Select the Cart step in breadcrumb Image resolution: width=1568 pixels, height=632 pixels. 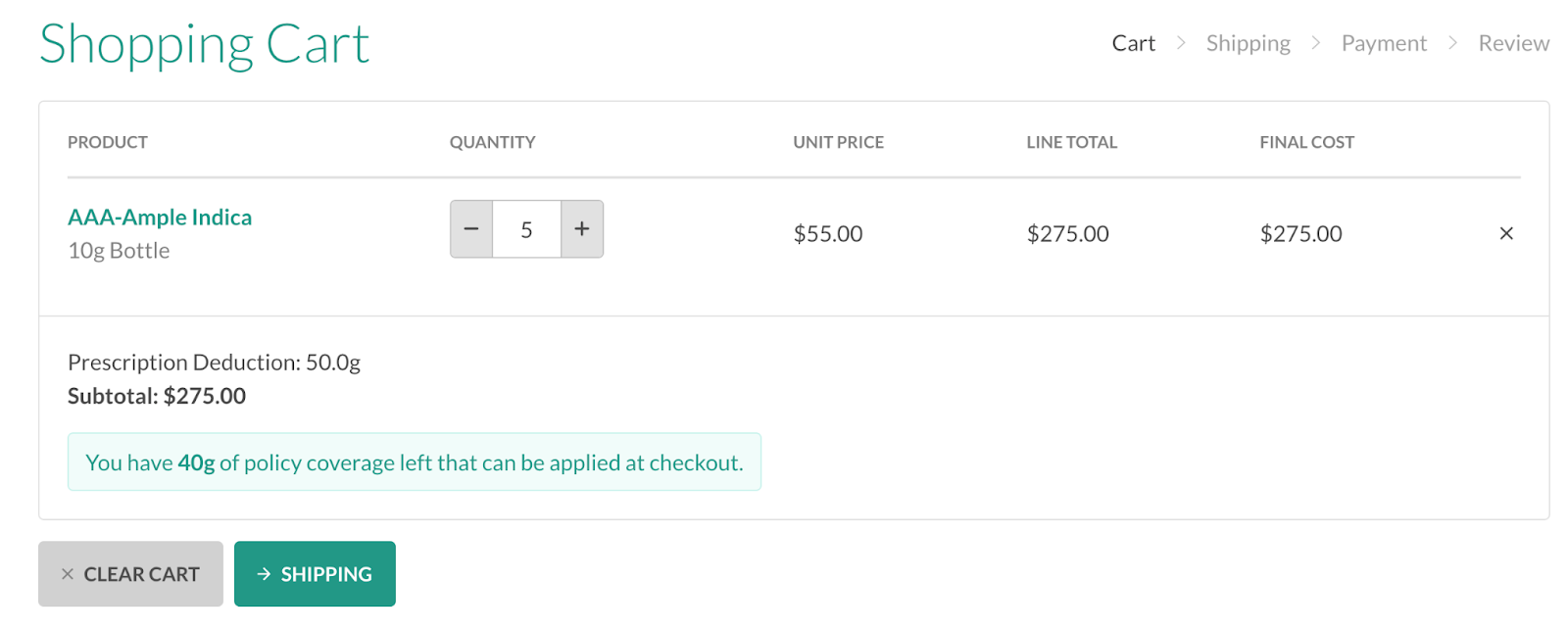1133,43
